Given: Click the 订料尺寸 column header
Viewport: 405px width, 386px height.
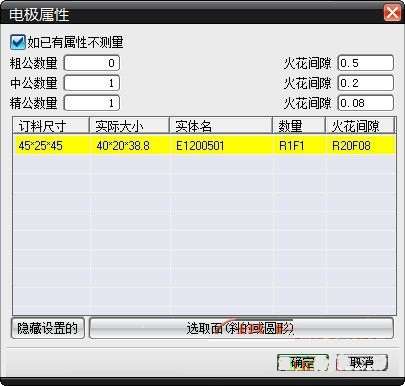Looking at the screenshot, I should coord(51,126).
